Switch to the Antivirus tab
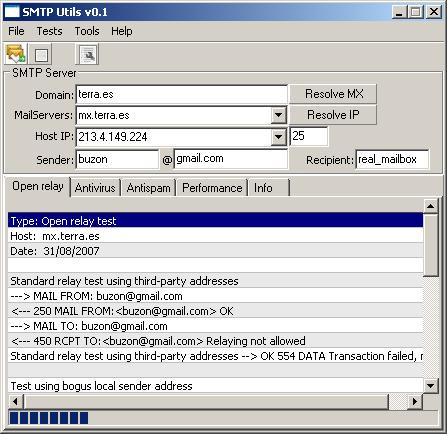This screenshot has height=434, width=447. (x=95, y=188)
